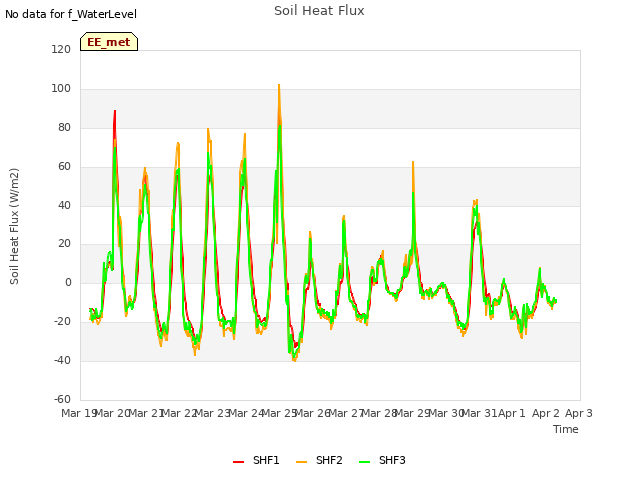The image size is (640, 480).
Task: Toggle the SHF3 legend entry
Action: click(x=382, y=460)
